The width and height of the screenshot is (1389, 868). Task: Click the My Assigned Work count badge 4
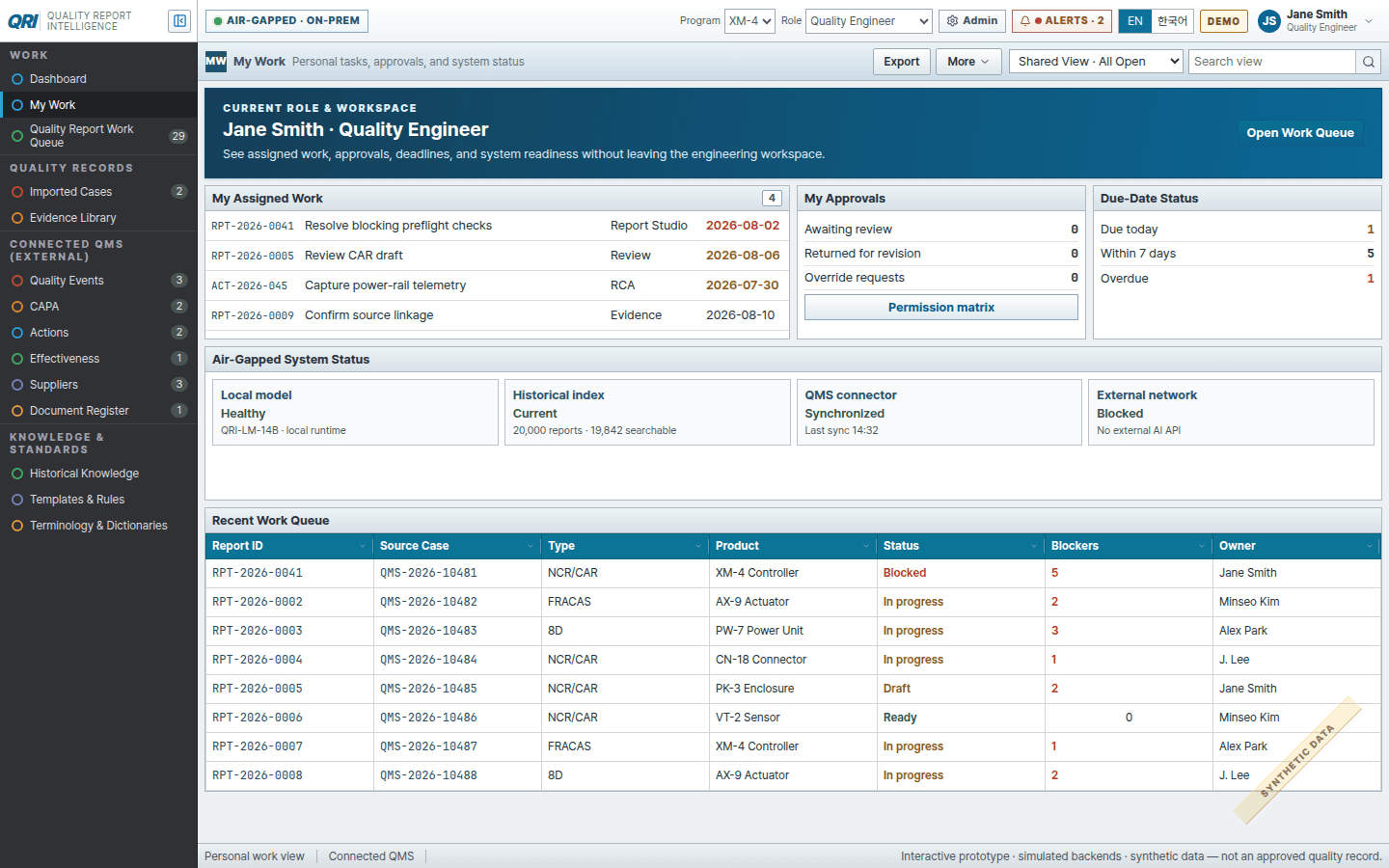(772, 198)
